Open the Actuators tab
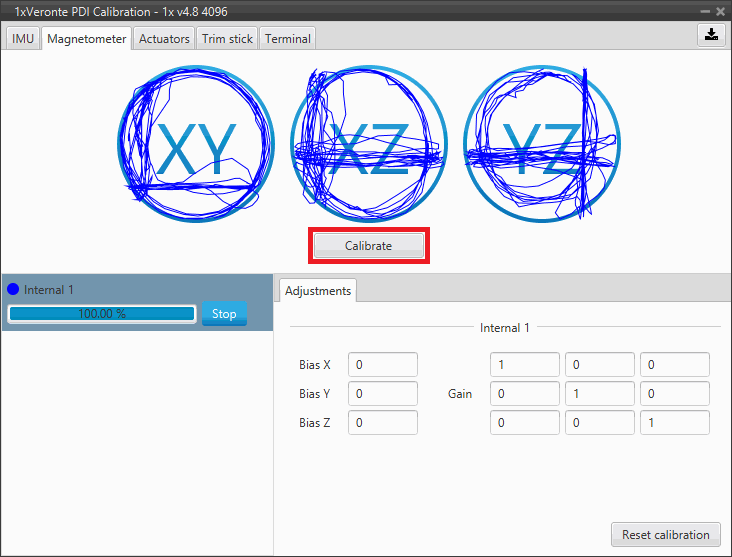Screen dimensions: 732x557 click(x=164, y=39)
